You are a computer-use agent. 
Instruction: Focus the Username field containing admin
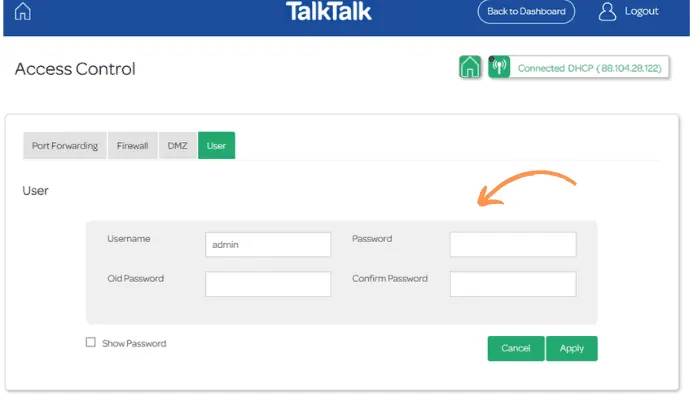[x=268, y=244]
